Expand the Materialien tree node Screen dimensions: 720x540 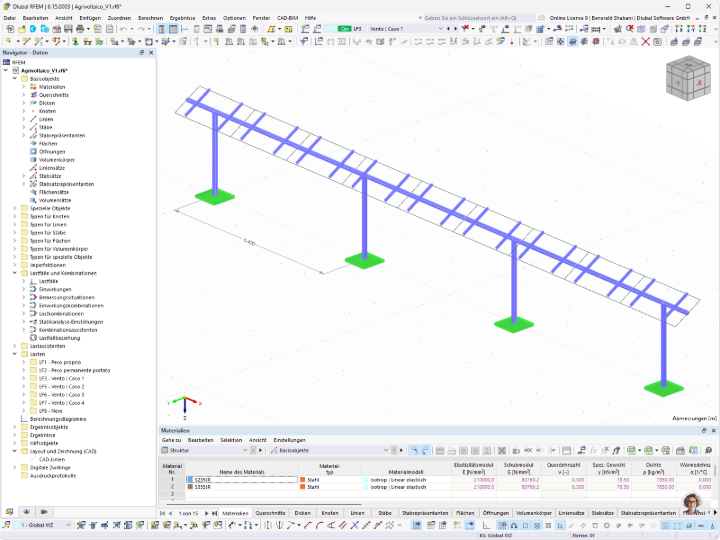coord(24,87)
